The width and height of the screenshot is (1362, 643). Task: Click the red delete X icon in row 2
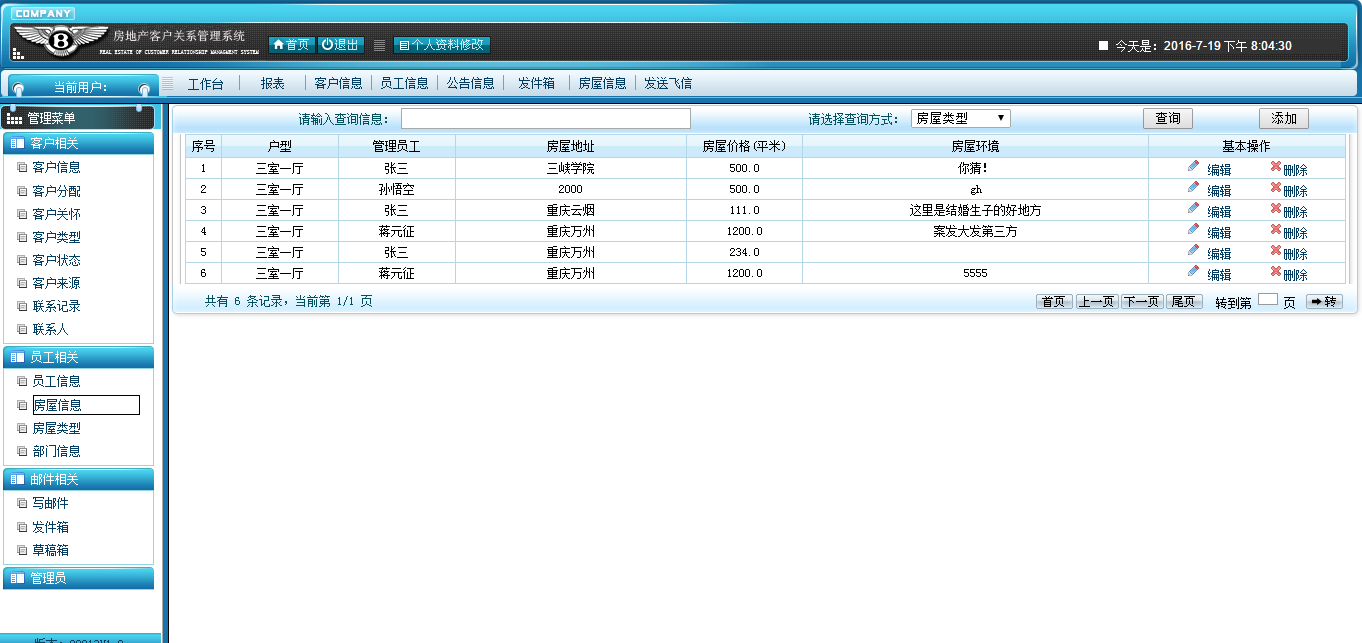pyautogui.click(x=1276, y=187)
